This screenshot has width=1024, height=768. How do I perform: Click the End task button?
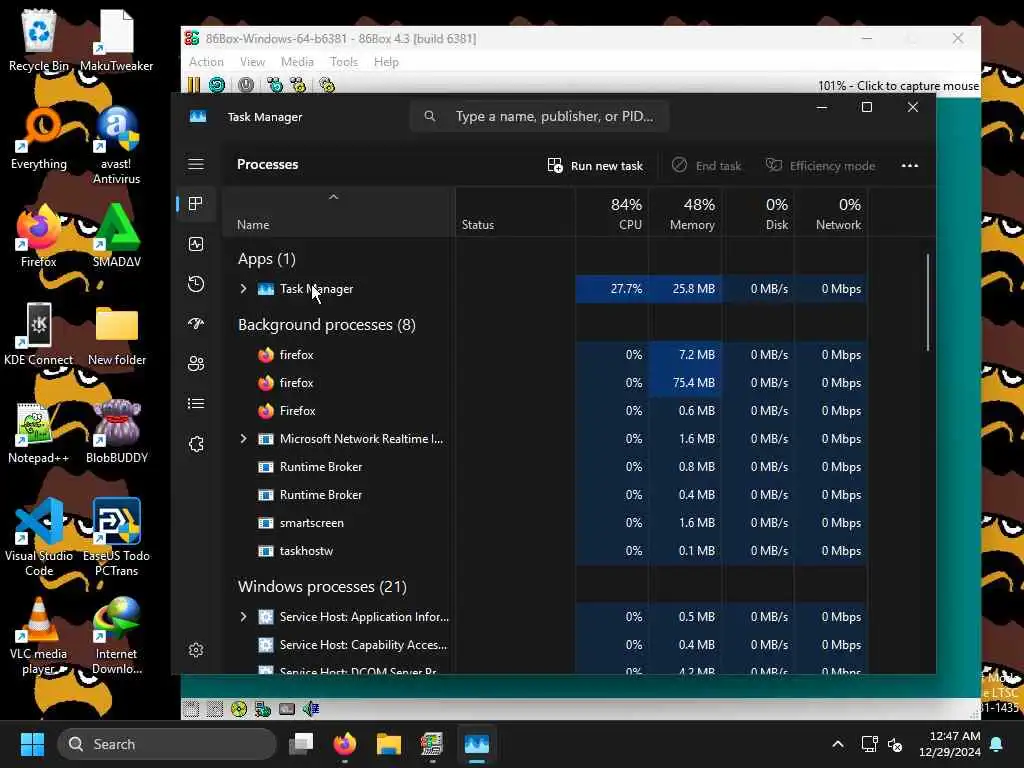(x=707, y=165)
